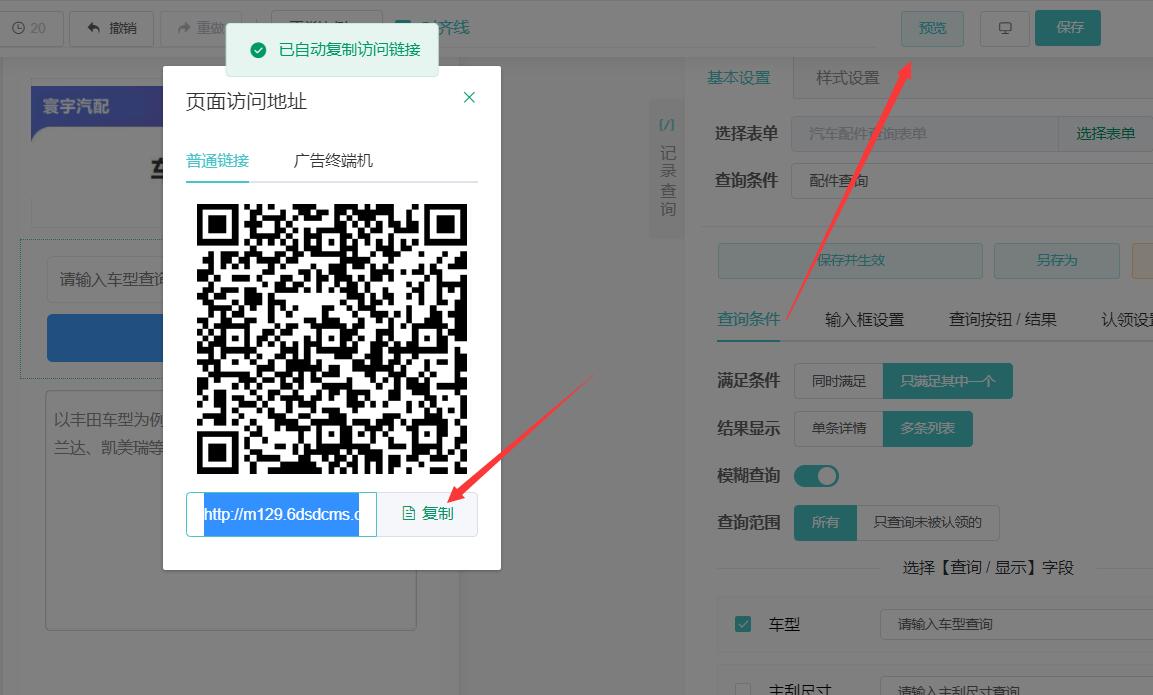This screenshot has height=695, width=1153.
Task: Click the 记录查询 side tab
Action: [x=667, y=168]
